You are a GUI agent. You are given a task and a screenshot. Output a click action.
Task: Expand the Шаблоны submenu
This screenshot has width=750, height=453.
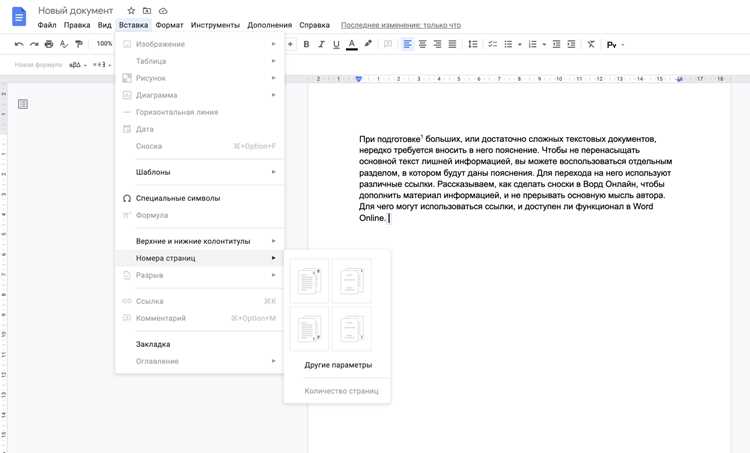point(200,172)
